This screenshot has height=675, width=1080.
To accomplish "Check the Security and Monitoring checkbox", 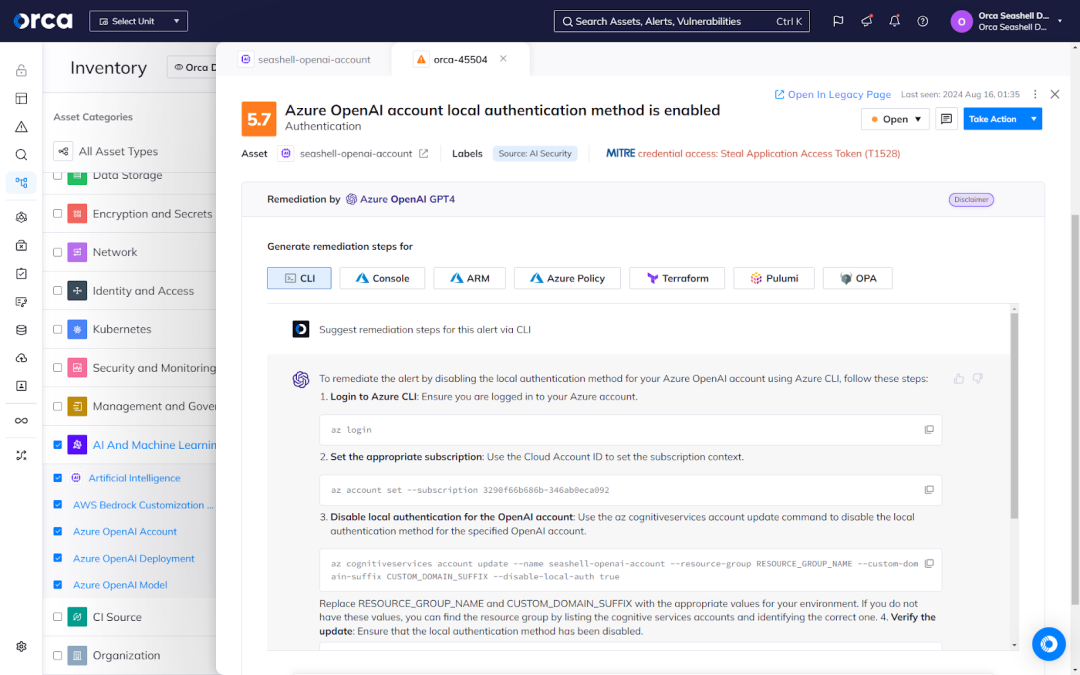I will 58,368.
